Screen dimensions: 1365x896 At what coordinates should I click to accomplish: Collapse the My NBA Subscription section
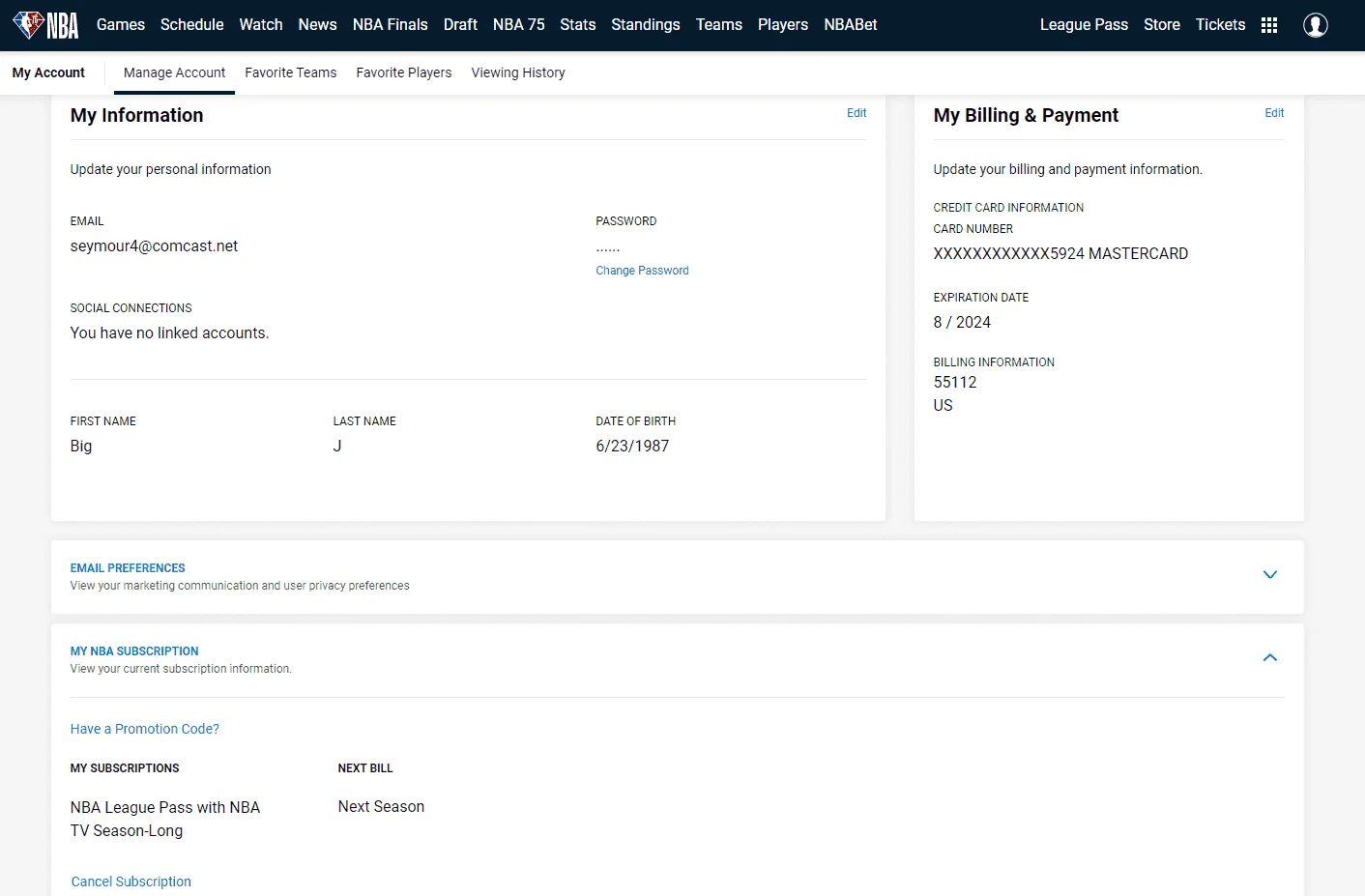[x=1270, y=658]
